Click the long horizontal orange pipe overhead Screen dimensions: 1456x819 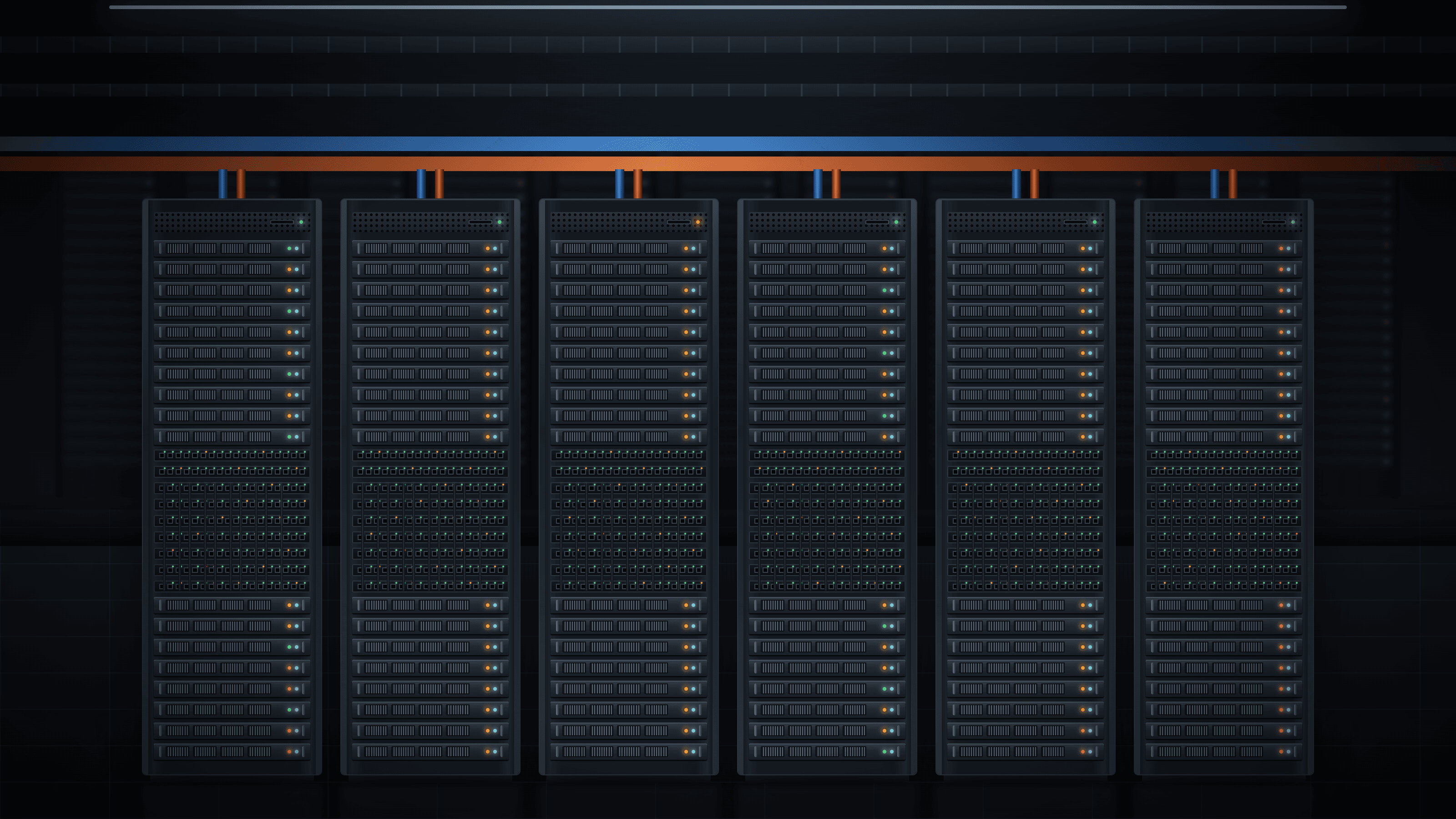(x=728, y=164)
